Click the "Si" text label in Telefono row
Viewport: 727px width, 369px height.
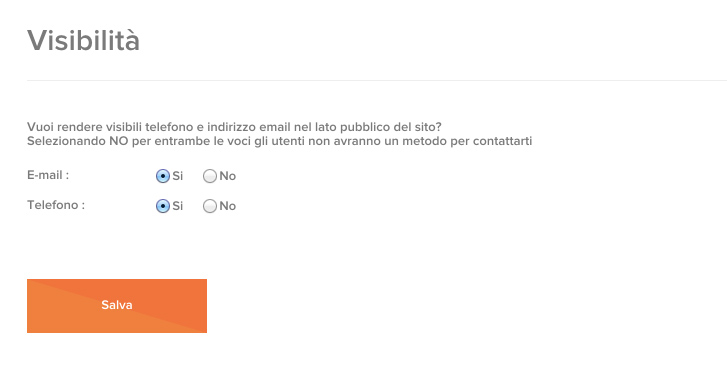pos(178,206)
